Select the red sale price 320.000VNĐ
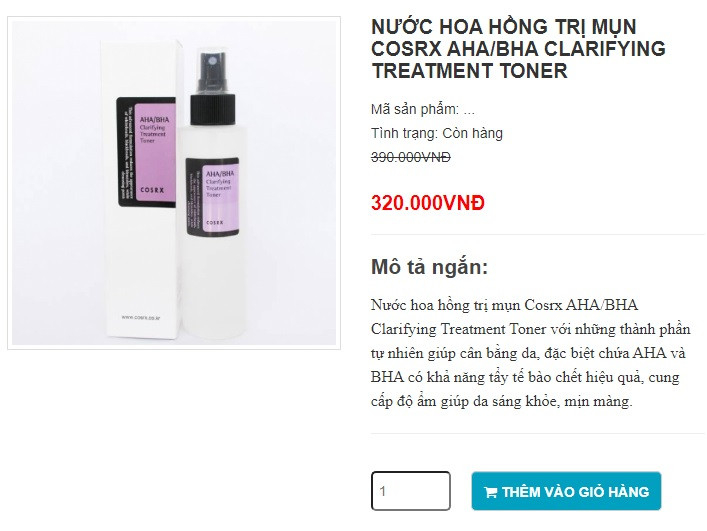Viewport: 707px width, 531px height. (x=428, y=203)
